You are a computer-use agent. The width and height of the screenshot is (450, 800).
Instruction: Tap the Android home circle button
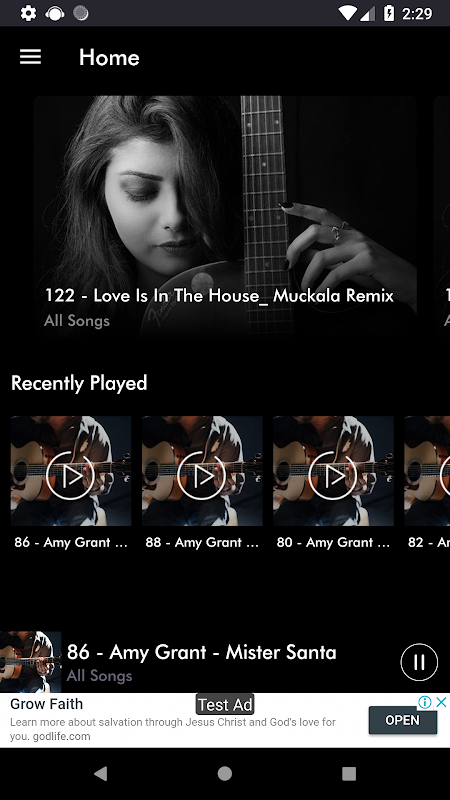[224, 773]
